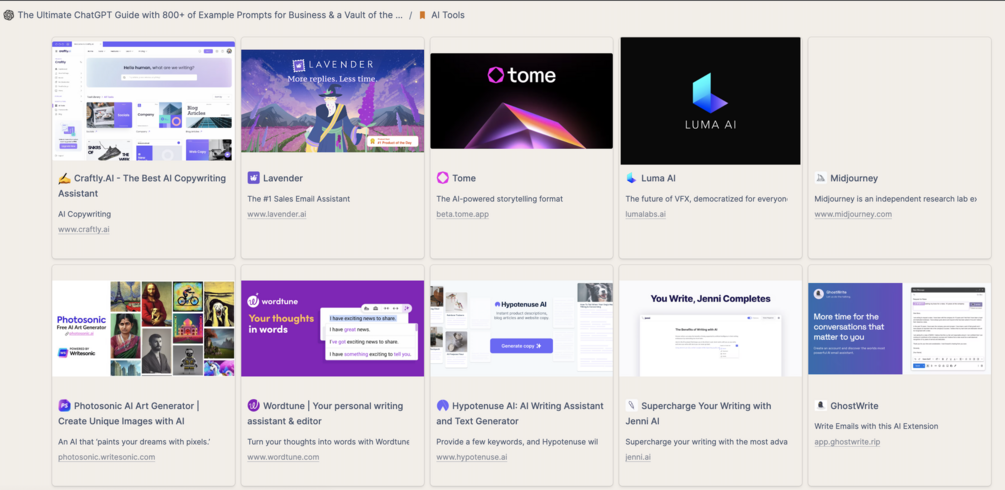Select the 'Lavender' card title
The image size is (1005, 490).
pyautogui.click(x=283, y=178)
